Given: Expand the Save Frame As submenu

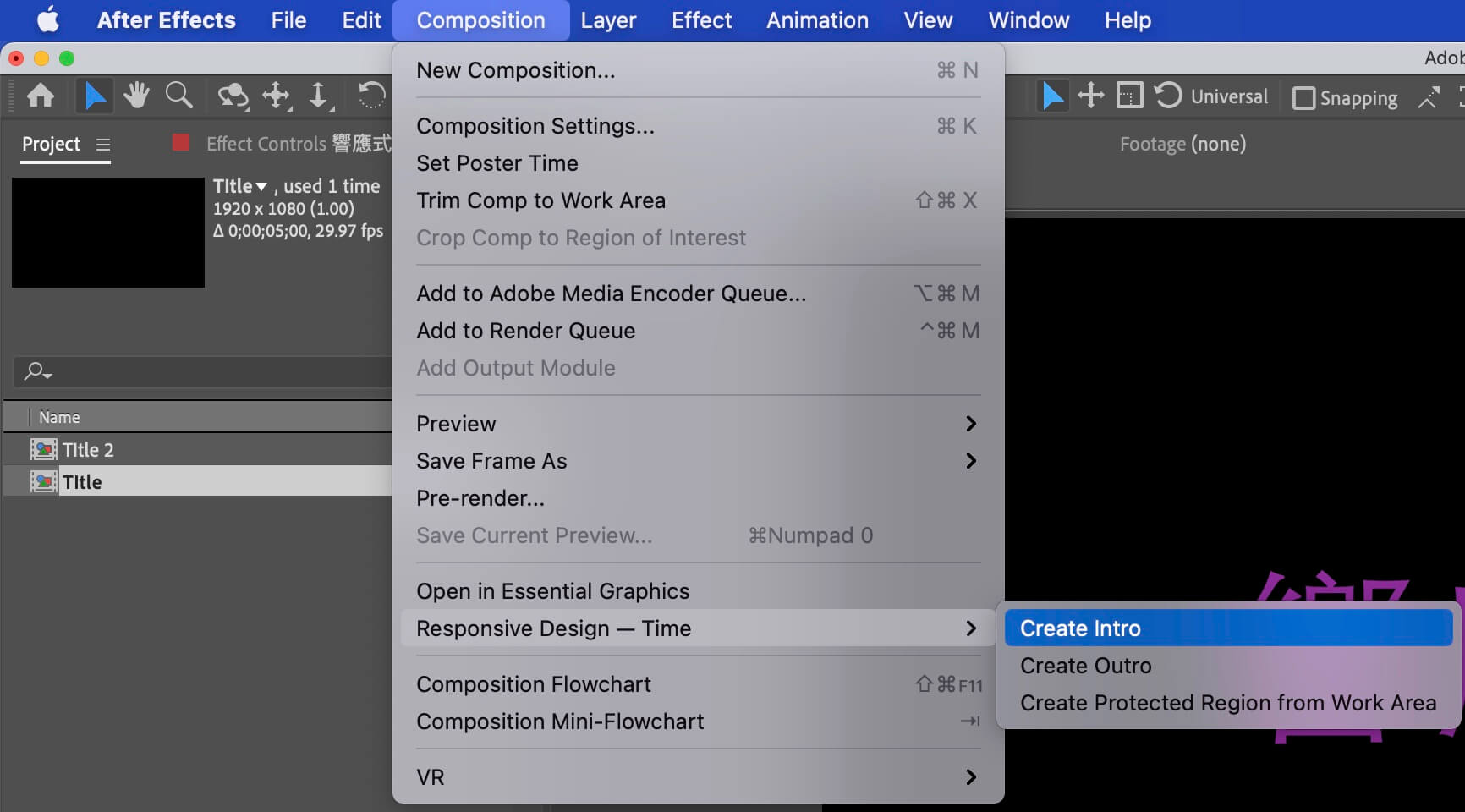Looking at the screenshot, I should [971, 461].
